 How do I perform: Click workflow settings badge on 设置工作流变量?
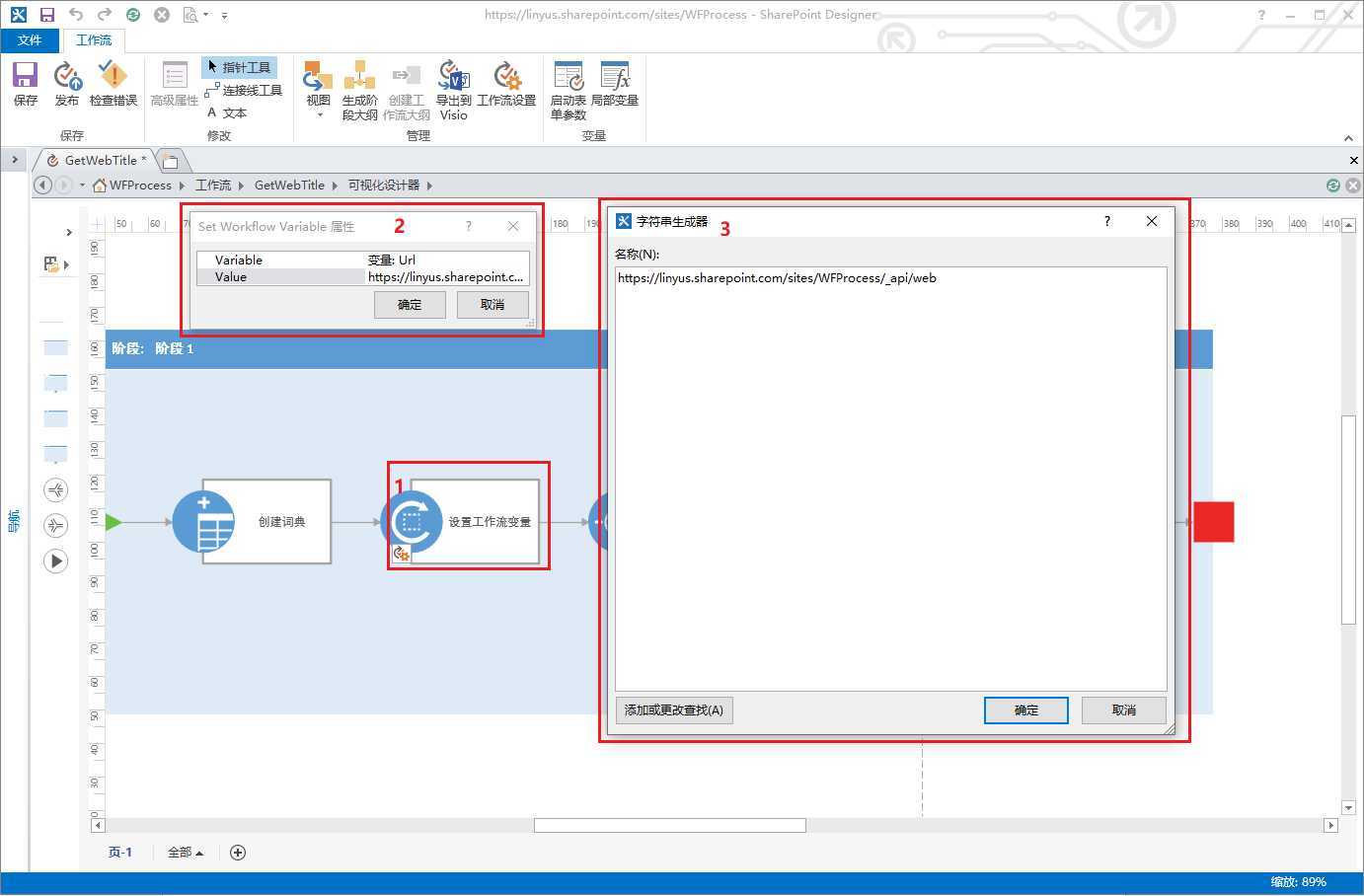point(401,555)
